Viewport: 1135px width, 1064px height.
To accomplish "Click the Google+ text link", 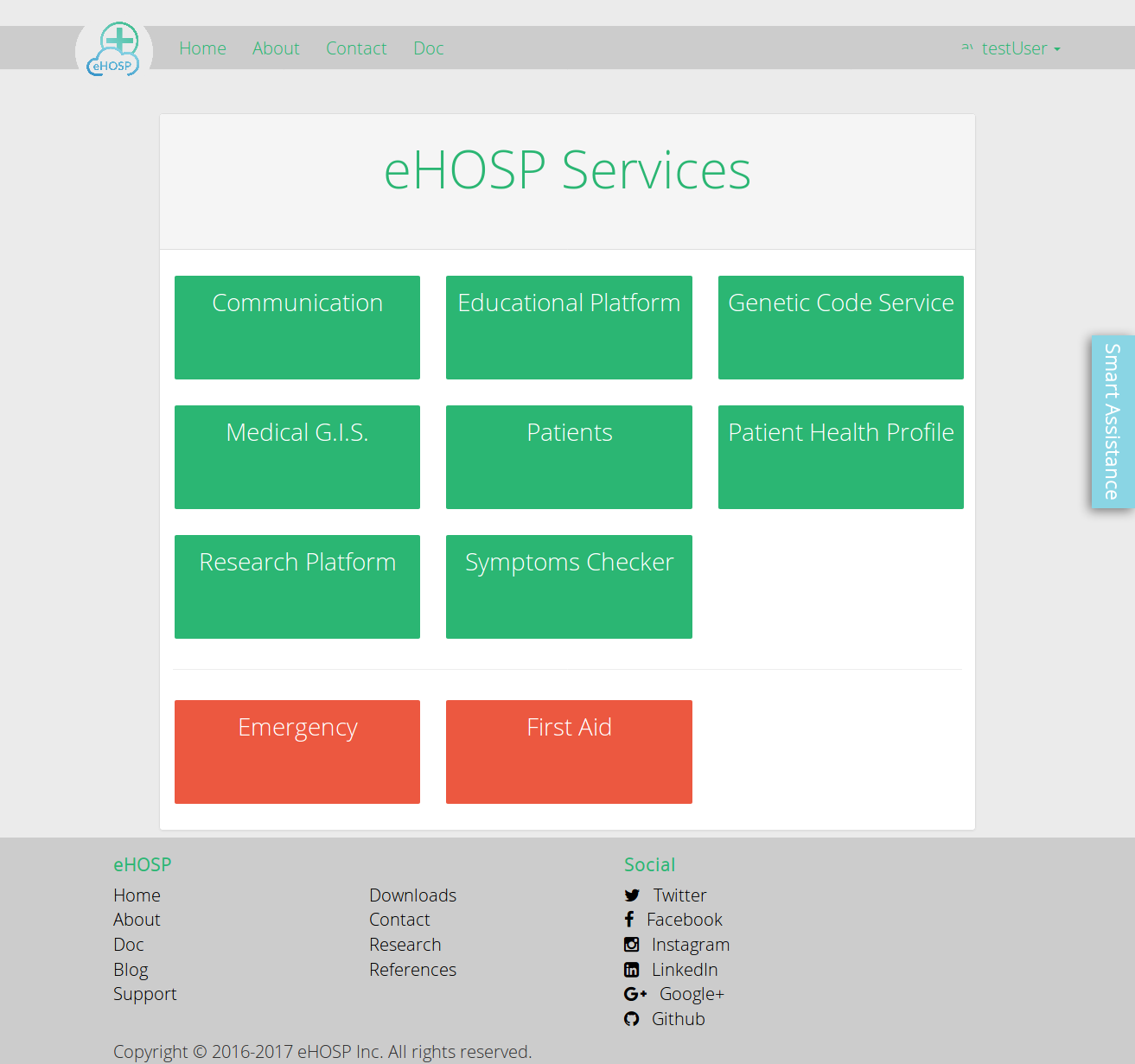I will point(692,994).
